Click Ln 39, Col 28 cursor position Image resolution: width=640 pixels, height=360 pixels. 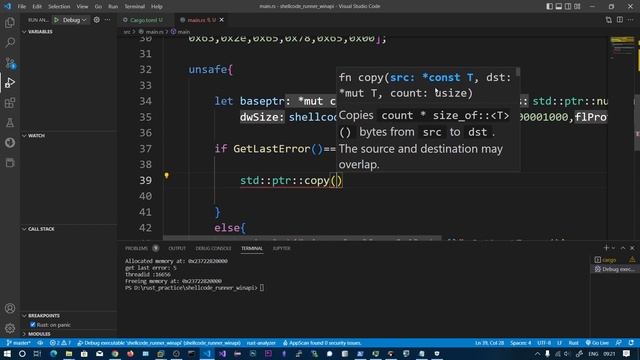[489, 343]
